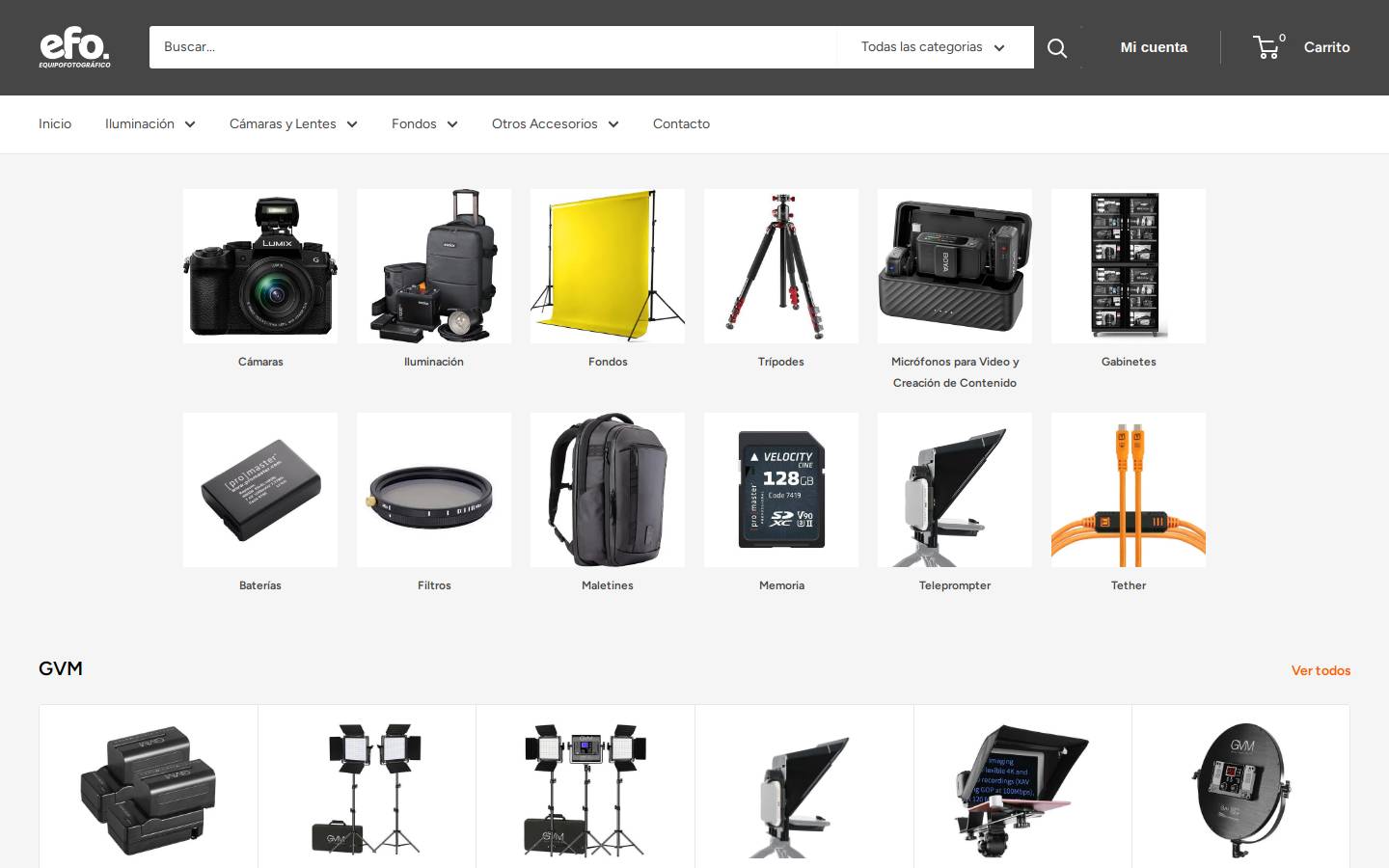Click the efo logo in header
Image resolution: width=1389 pixels, height=868 pixels.
point(74,47)
